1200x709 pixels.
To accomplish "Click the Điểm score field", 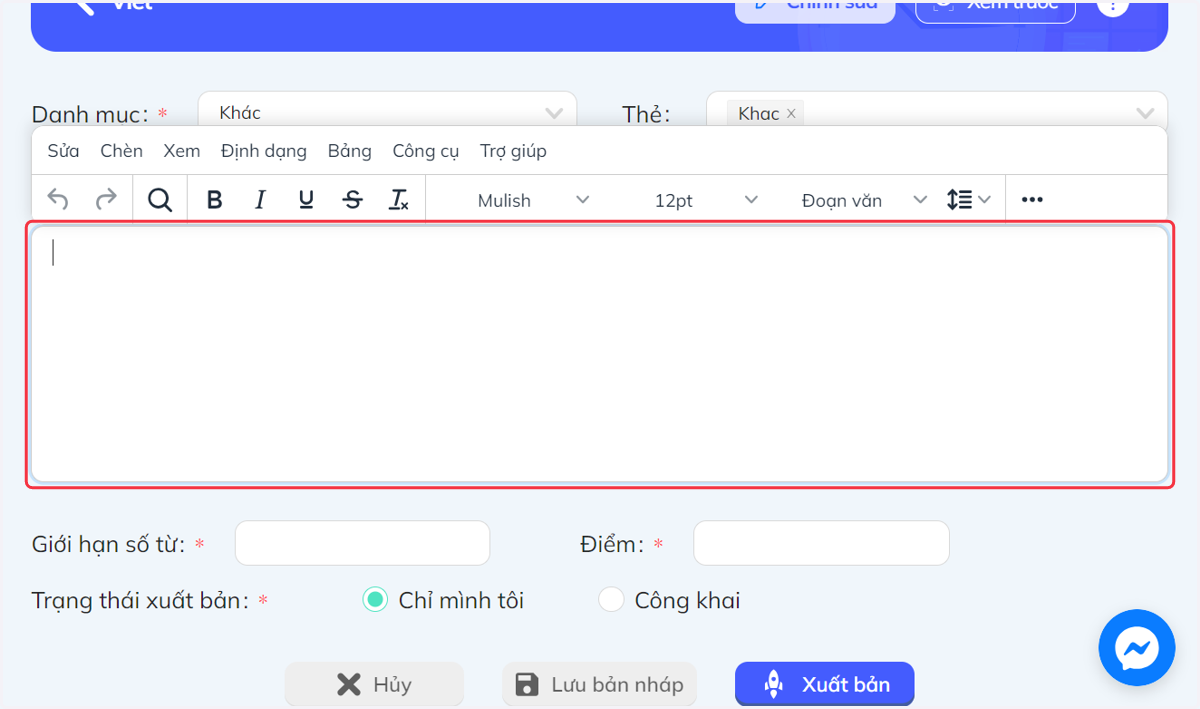I will point(821,543).
